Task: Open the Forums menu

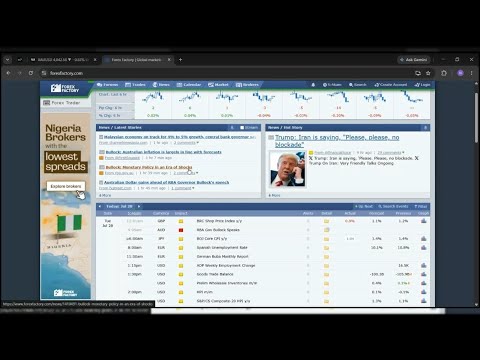Action: [107, 85]
